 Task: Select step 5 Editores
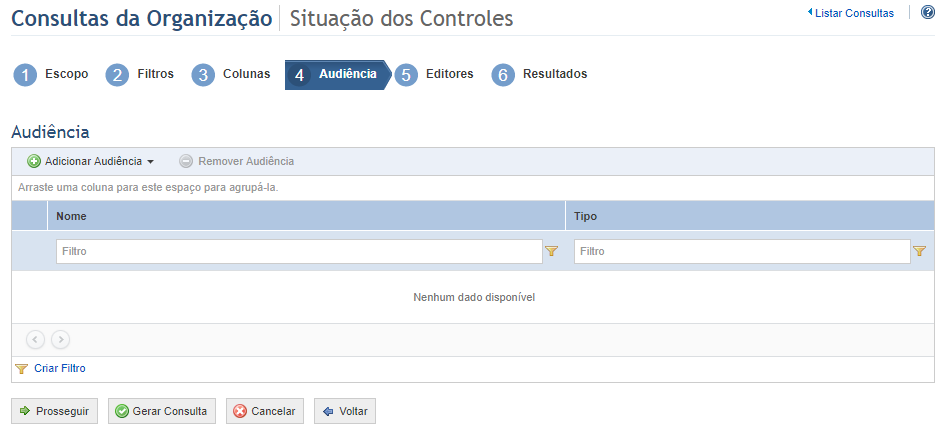[434, 75]
